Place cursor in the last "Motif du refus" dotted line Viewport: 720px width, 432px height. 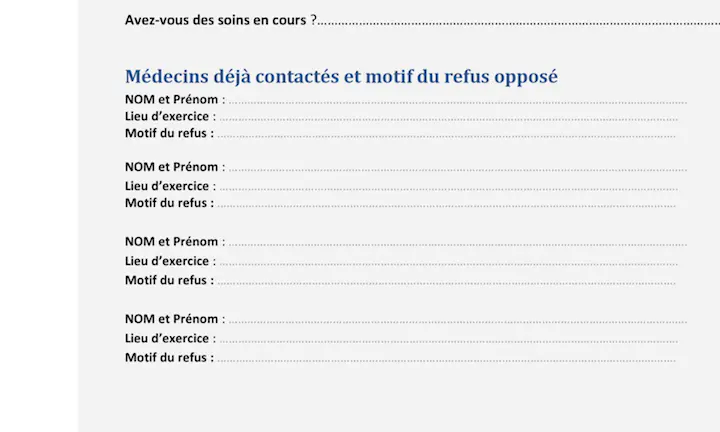pos(446,359)
